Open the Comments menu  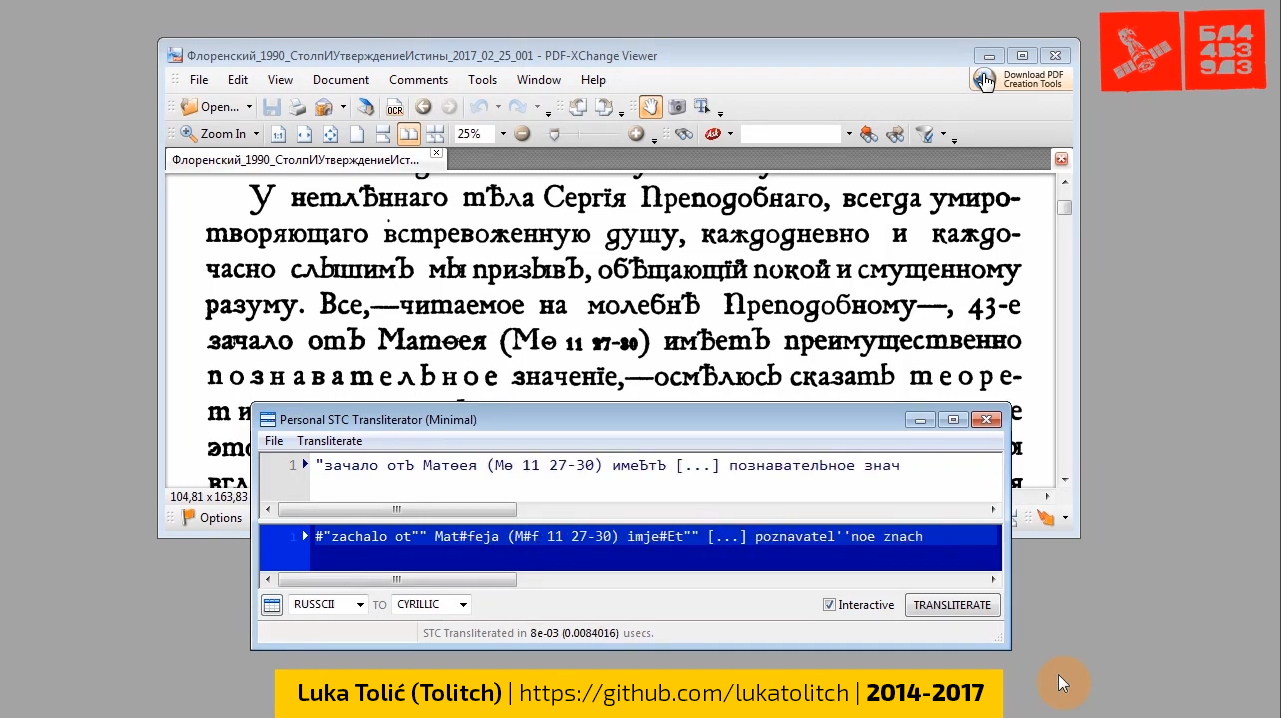[419, 80]
